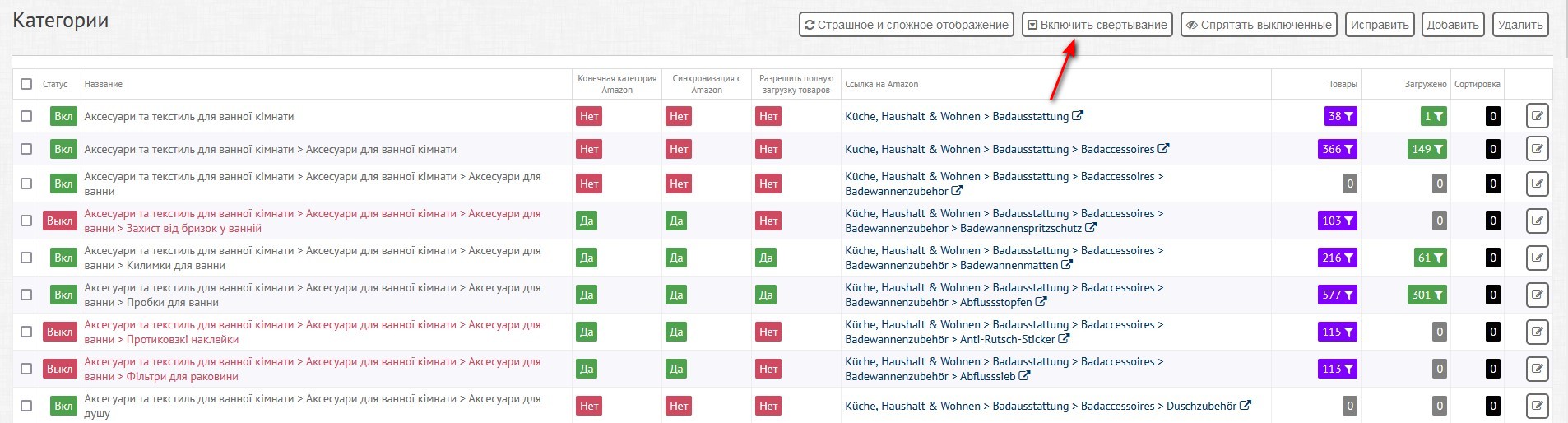Open external link icon after Badausstattung
Image resolution: width=1568 pixels, height=423 pixels.
click(x=1078, y=116)
